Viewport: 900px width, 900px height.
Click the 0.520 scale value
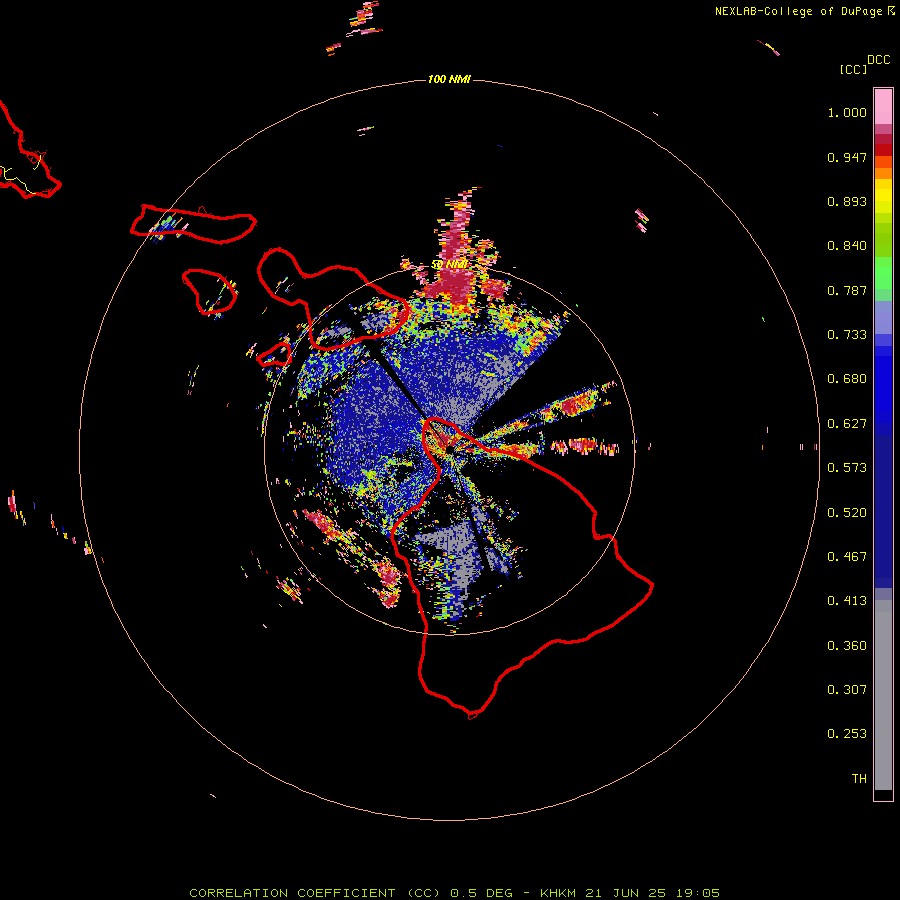tap(847, 513)
